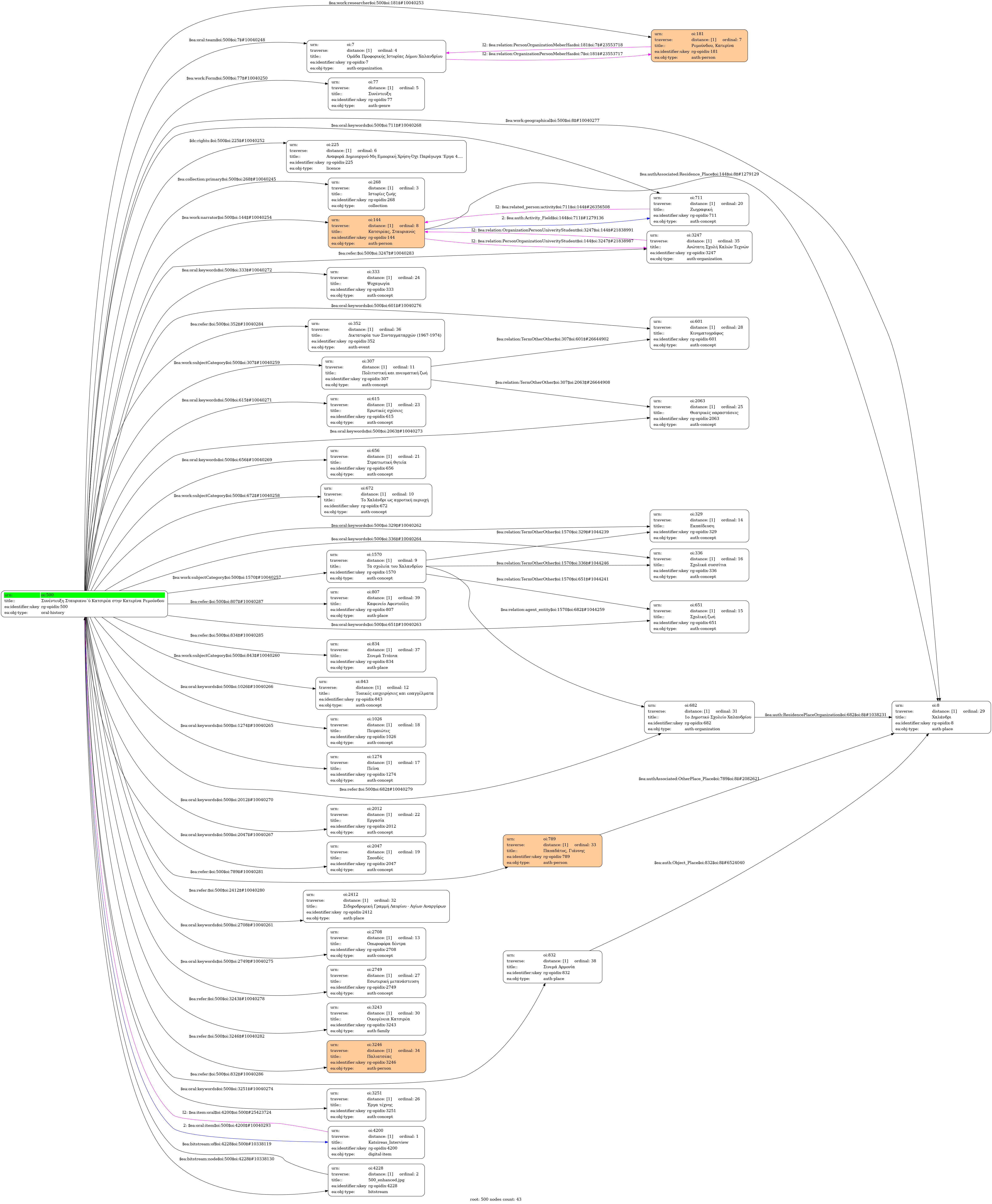Select node oi:3246 Παλιατσίας
The height and width of the screenshot is (1204, 992).
[x=376, y=1057]
